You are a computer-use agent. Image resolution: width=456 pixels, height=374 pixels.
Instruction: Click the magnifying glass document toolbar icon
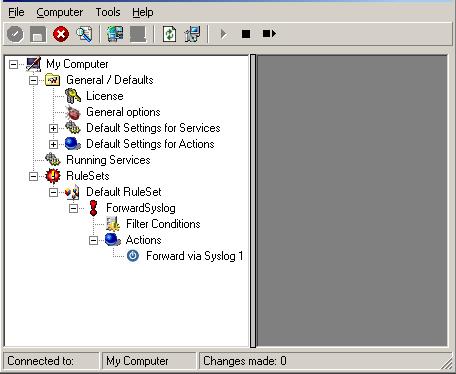tap(84, 34)
